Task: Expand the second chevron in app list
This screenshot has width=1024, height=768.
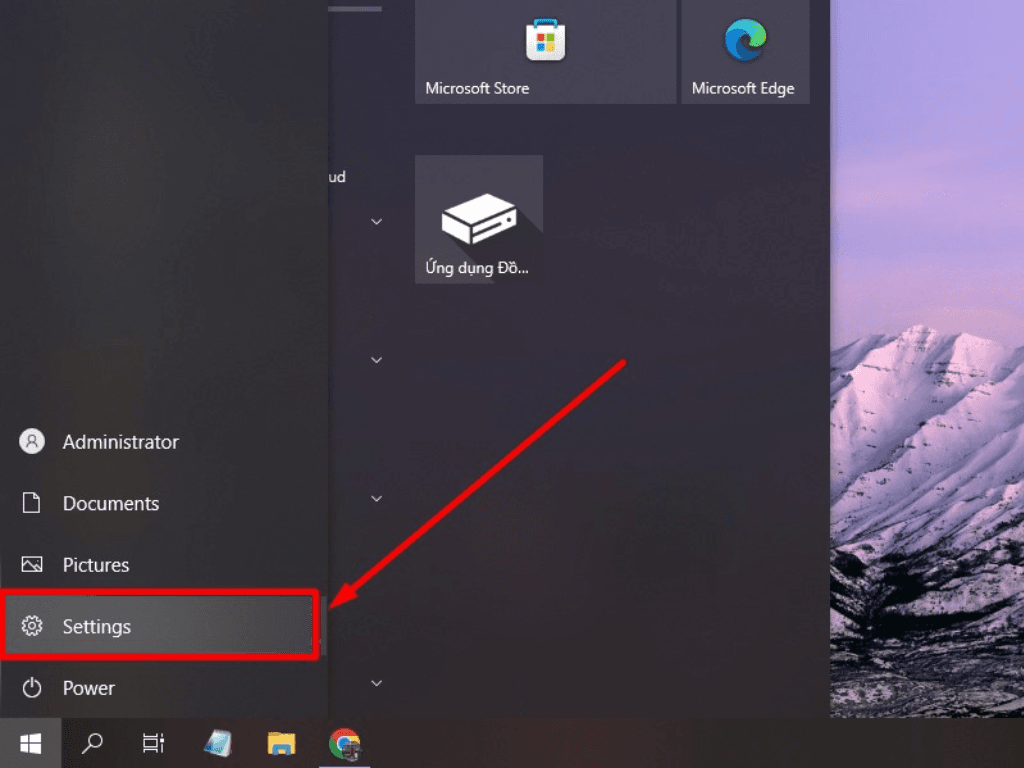Action: pos(377,359)
